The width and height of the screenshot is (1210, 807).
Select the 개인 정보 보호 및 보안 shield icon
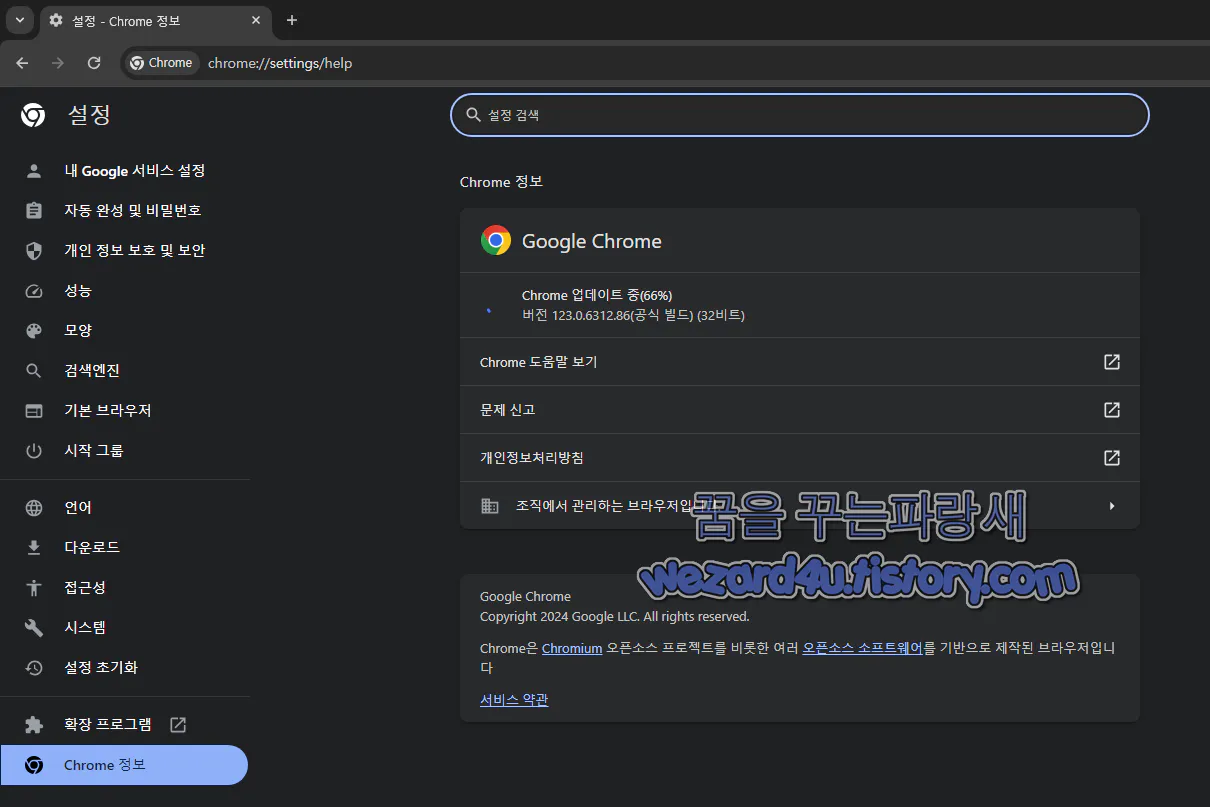pos(33,250)
